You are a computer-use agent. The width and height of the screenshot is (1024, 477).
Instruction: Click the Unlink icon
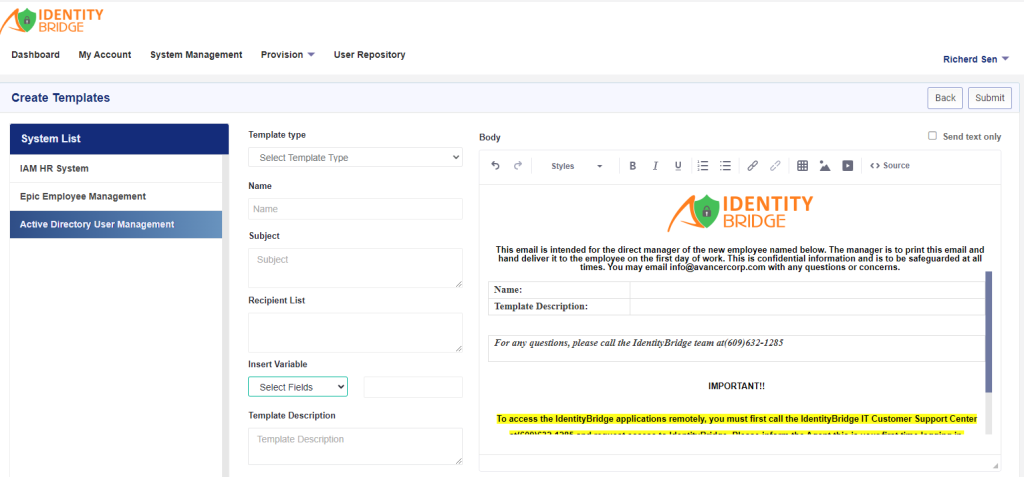(775, 166)
